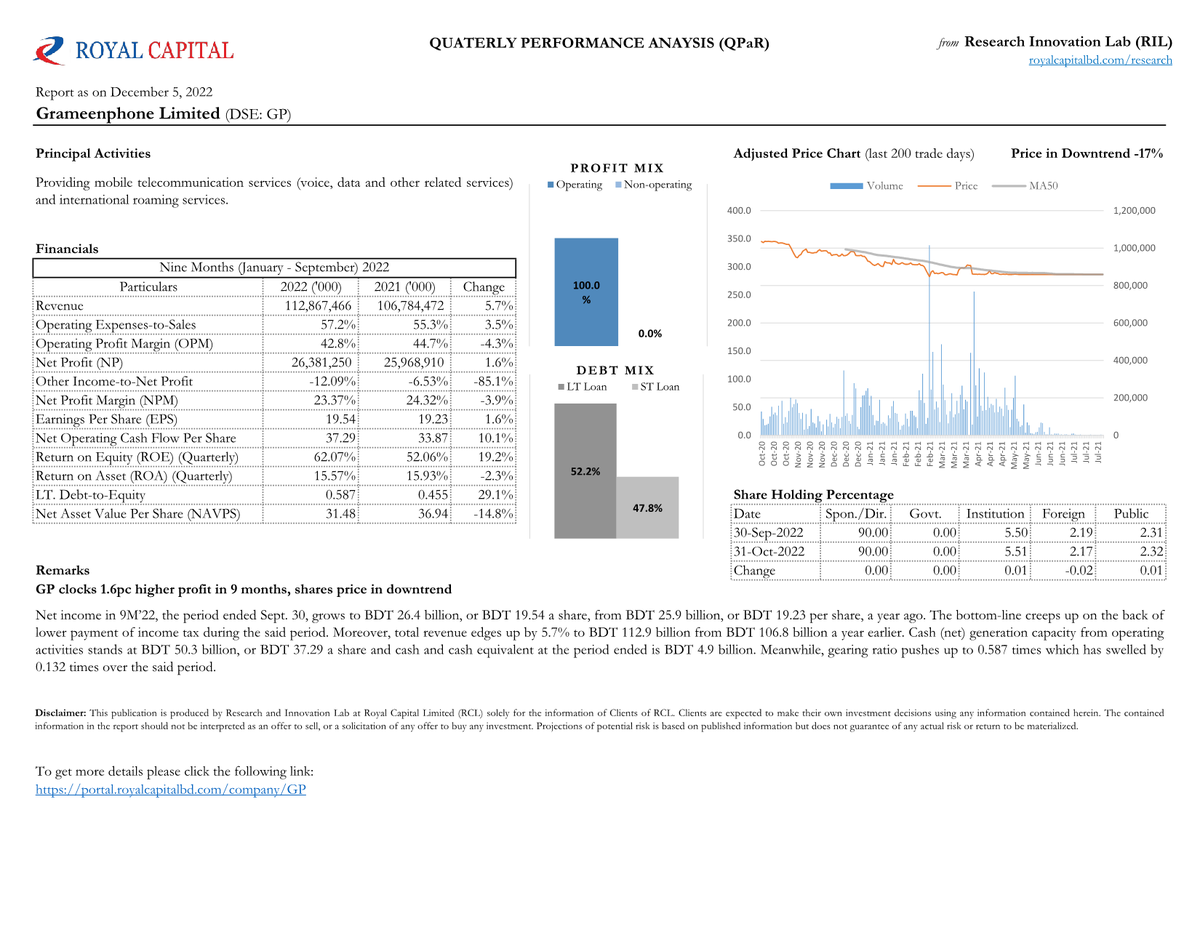Click the 0.587 debt-to-equity value

pos(337,496)
